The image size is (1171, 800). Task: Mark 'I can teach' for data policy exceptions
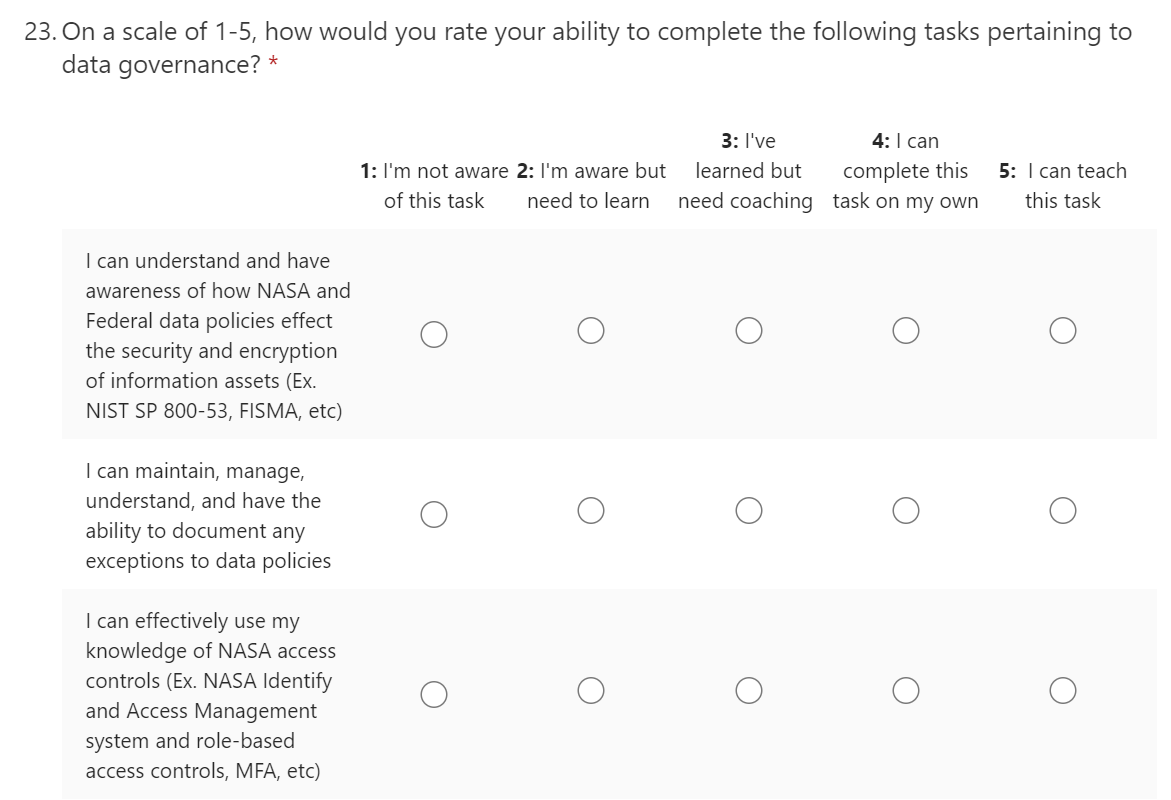[x=1063, y=511]
